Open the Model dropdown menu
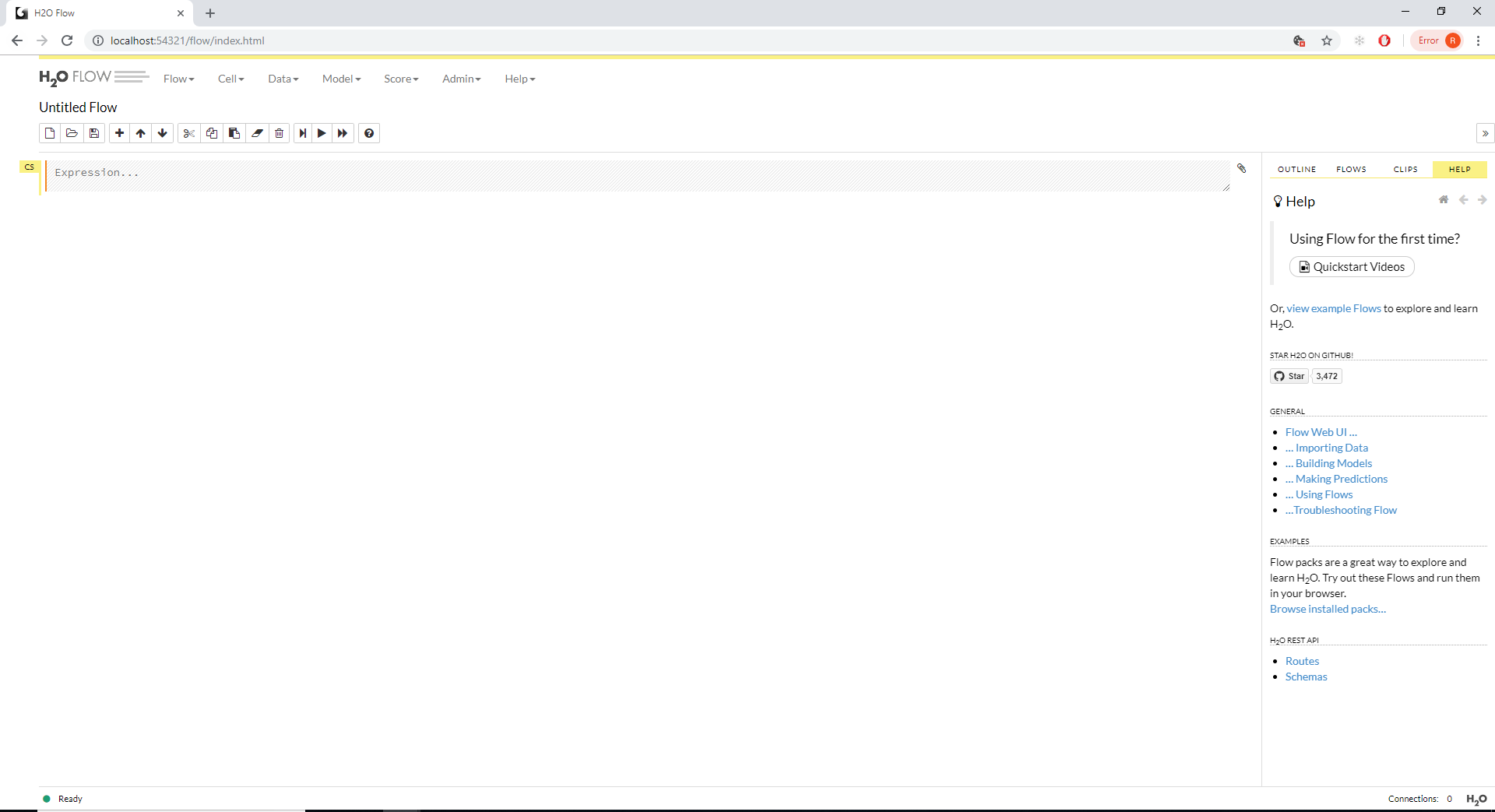 point(342,79)
